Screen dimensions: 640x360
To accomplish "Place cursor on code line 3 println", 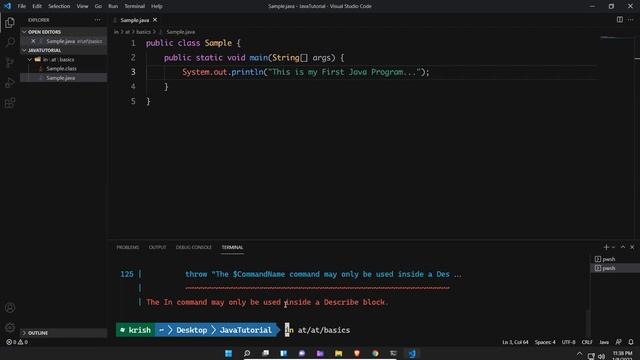I will (x=305, y=72).
